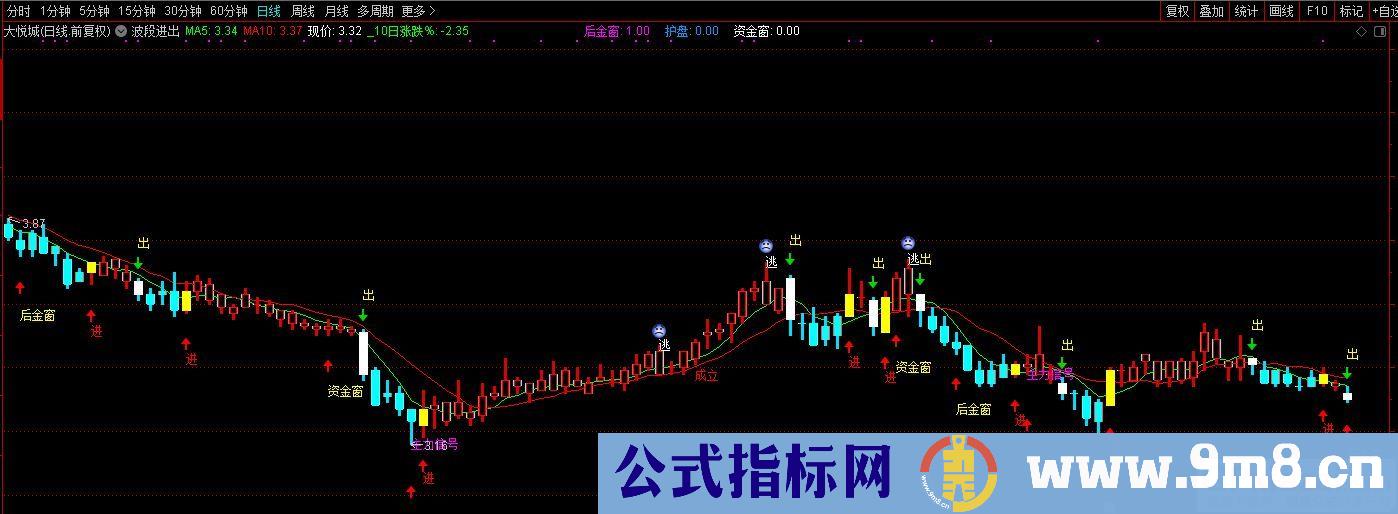Select the 1分钟 period tab

[x=55, y=11]
